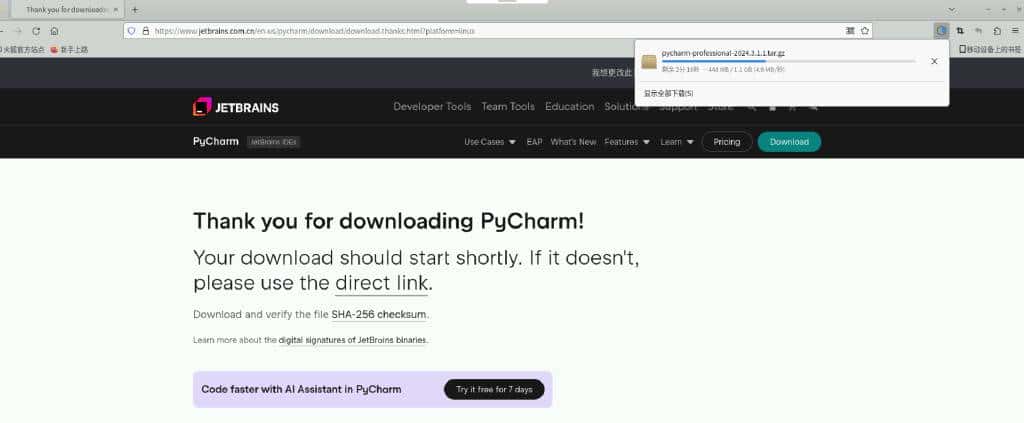The image size is (1024, 423).
Task: Open the browser hamburger menu
Action: coord(1015,31)
